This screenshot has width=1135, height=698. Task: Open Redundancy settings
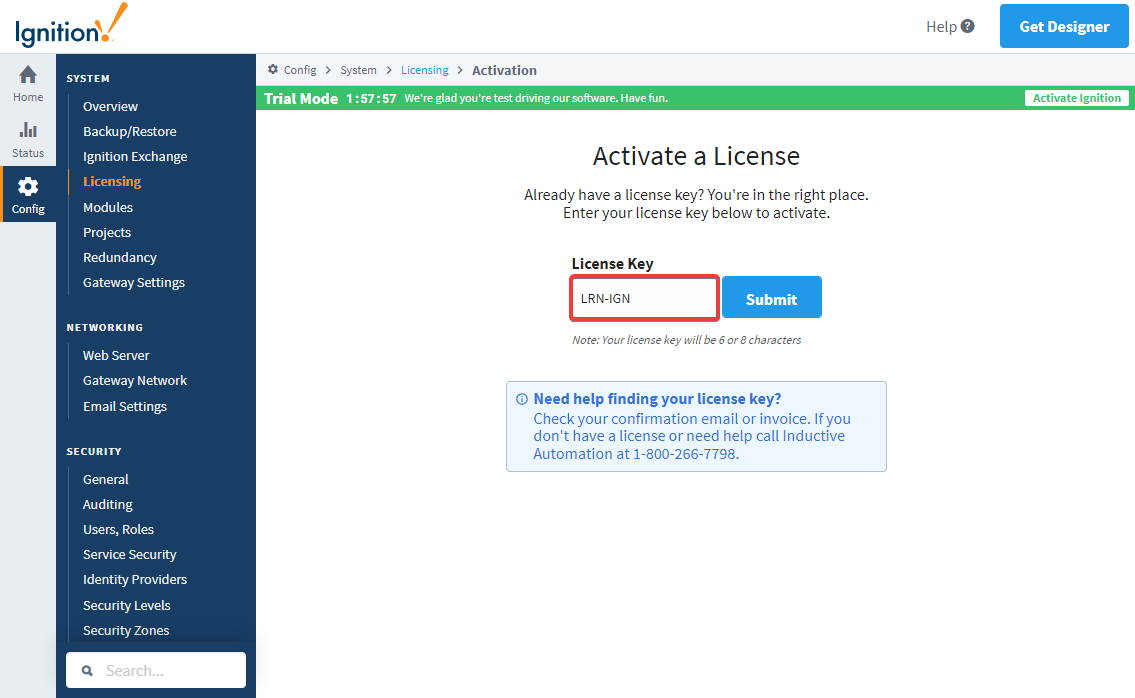(x=119, y=258)
